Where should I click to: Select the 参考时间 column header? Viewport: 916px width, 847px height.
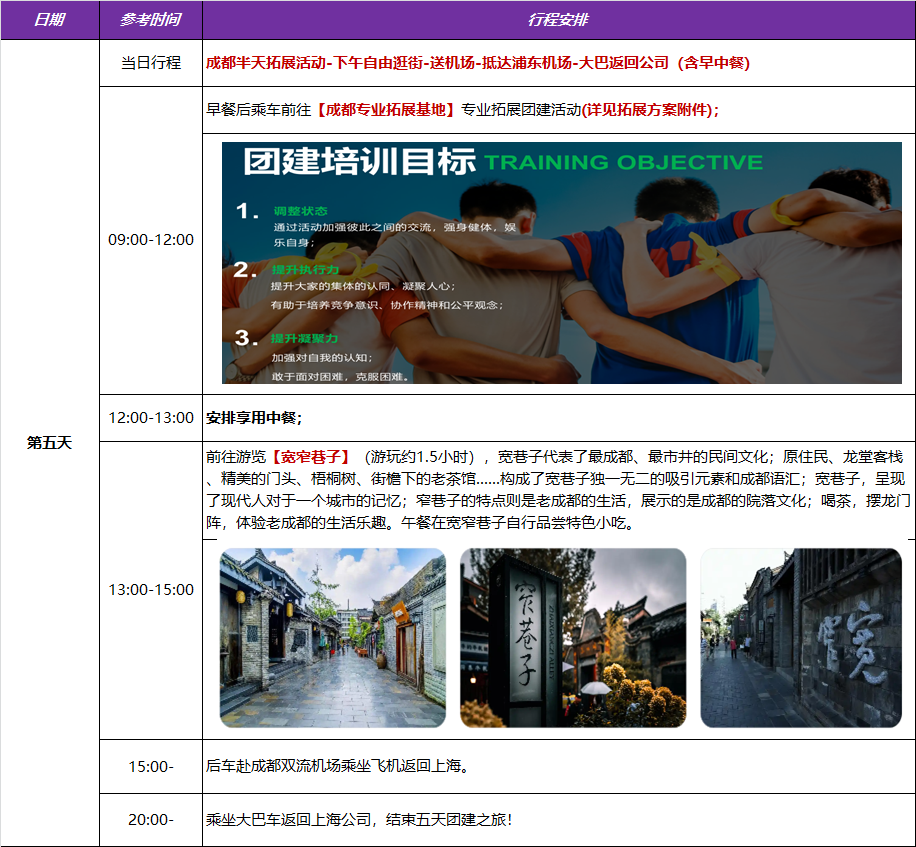click(150, 20)
